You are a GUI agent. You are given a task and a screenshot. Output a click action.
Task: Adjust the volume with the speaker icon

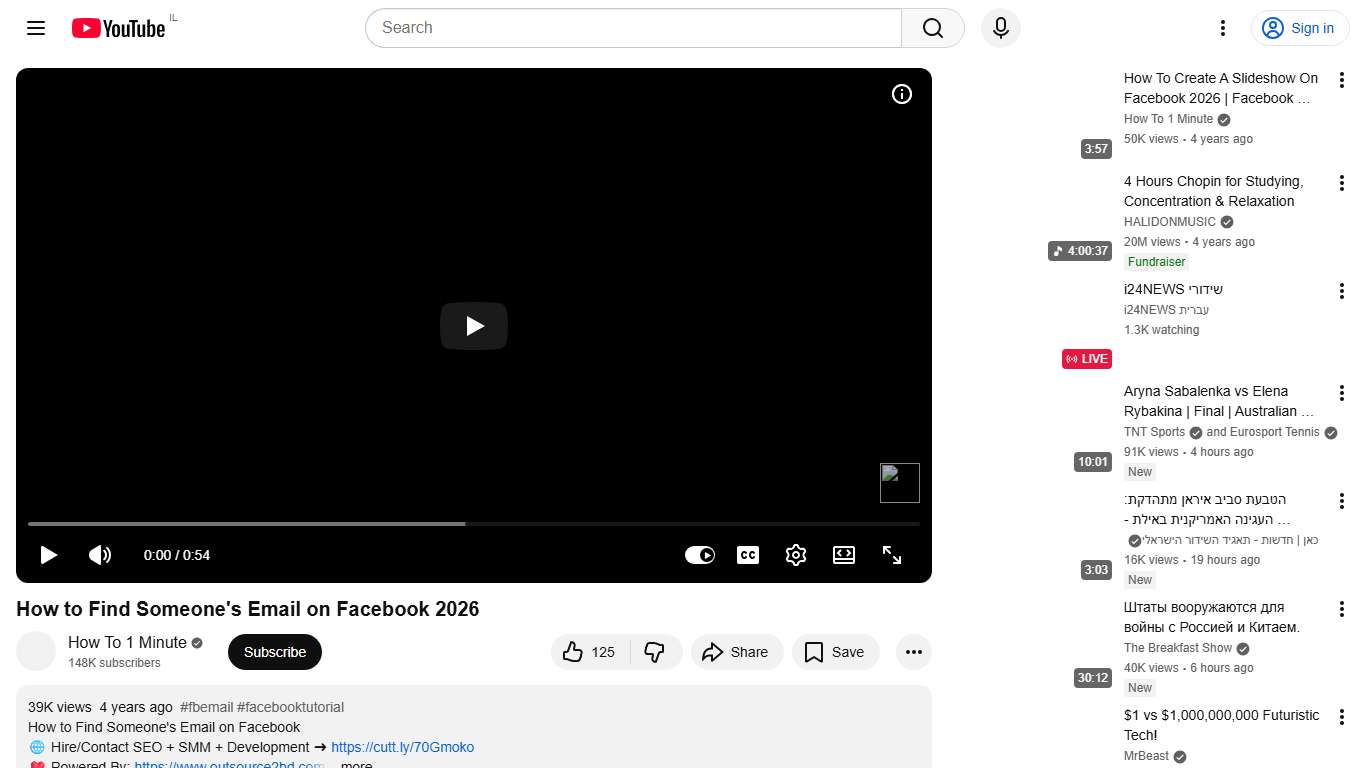(x=100, y=554)
